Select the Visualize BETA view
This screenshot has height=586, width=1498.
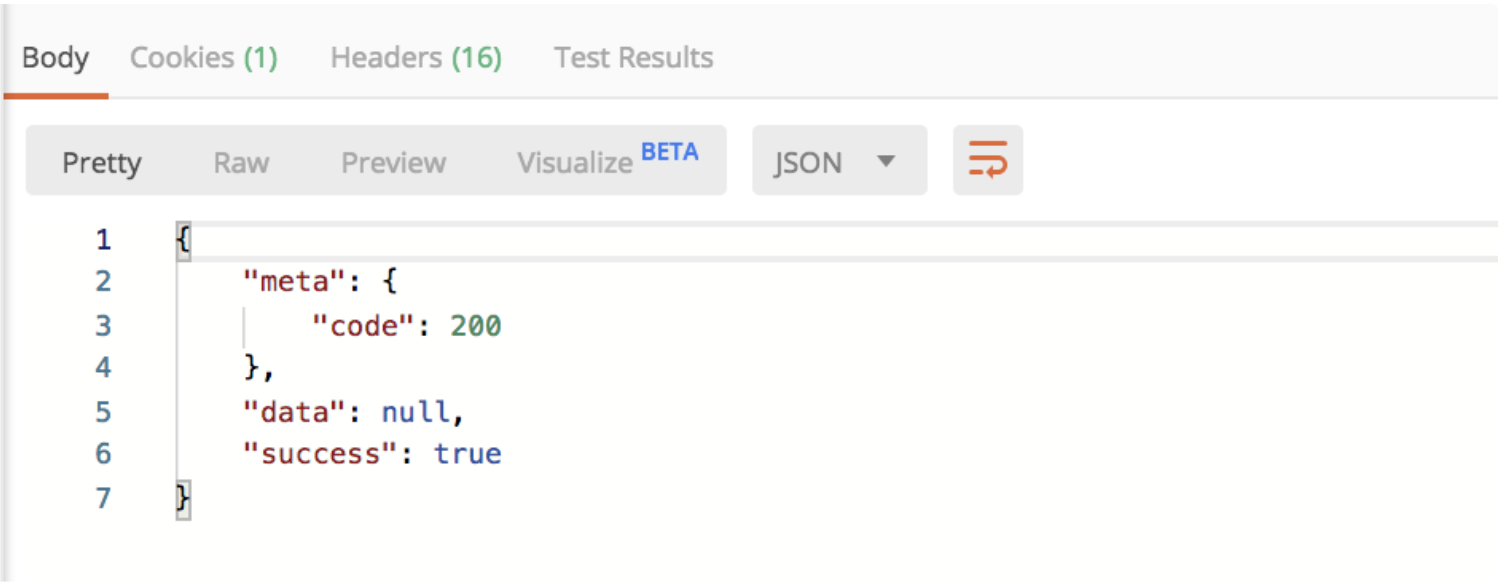coord(607,160)
